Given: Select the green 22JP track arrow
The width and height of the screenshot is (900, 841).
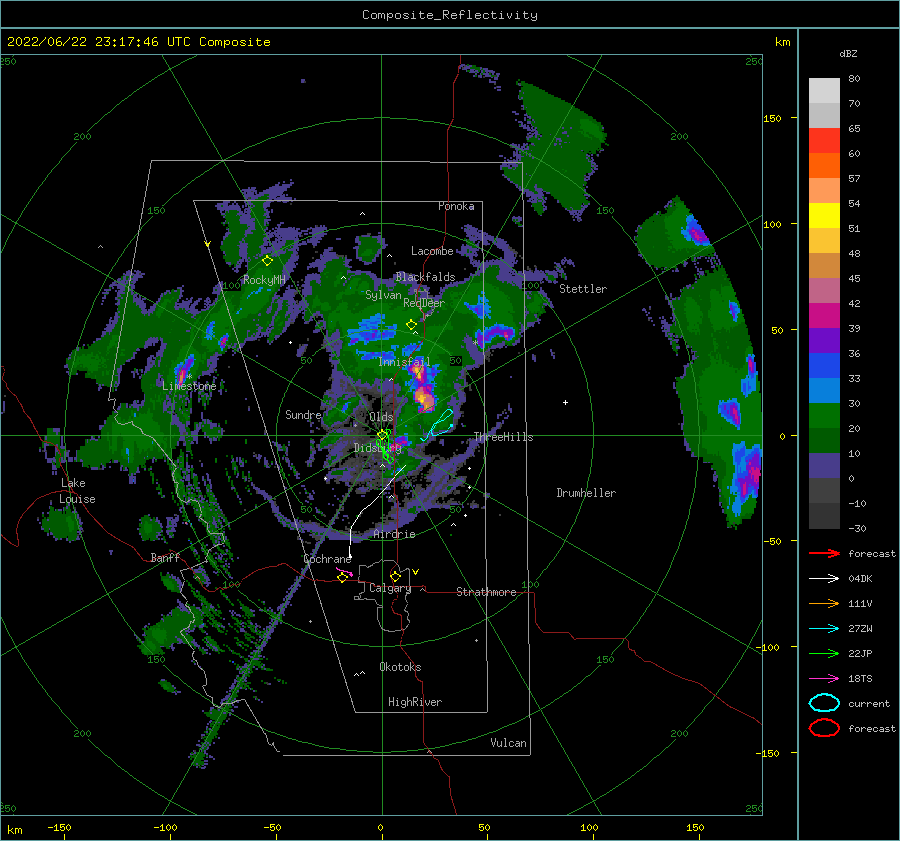Looking at the screenshot, I should coord(824,653).
